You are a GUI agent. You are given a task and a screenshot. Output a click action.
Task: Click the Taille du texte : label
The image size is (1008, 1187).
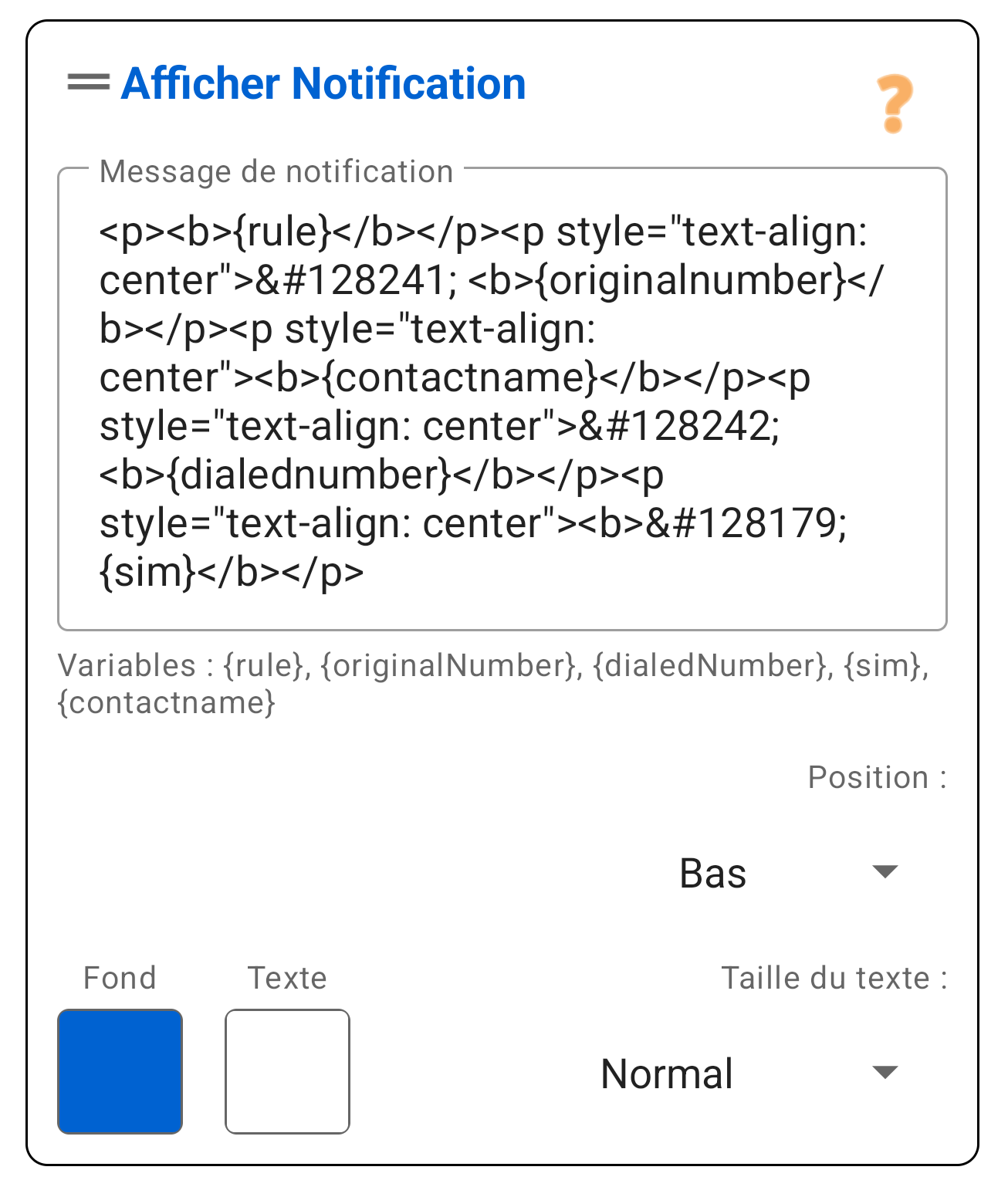pos(834,978)
